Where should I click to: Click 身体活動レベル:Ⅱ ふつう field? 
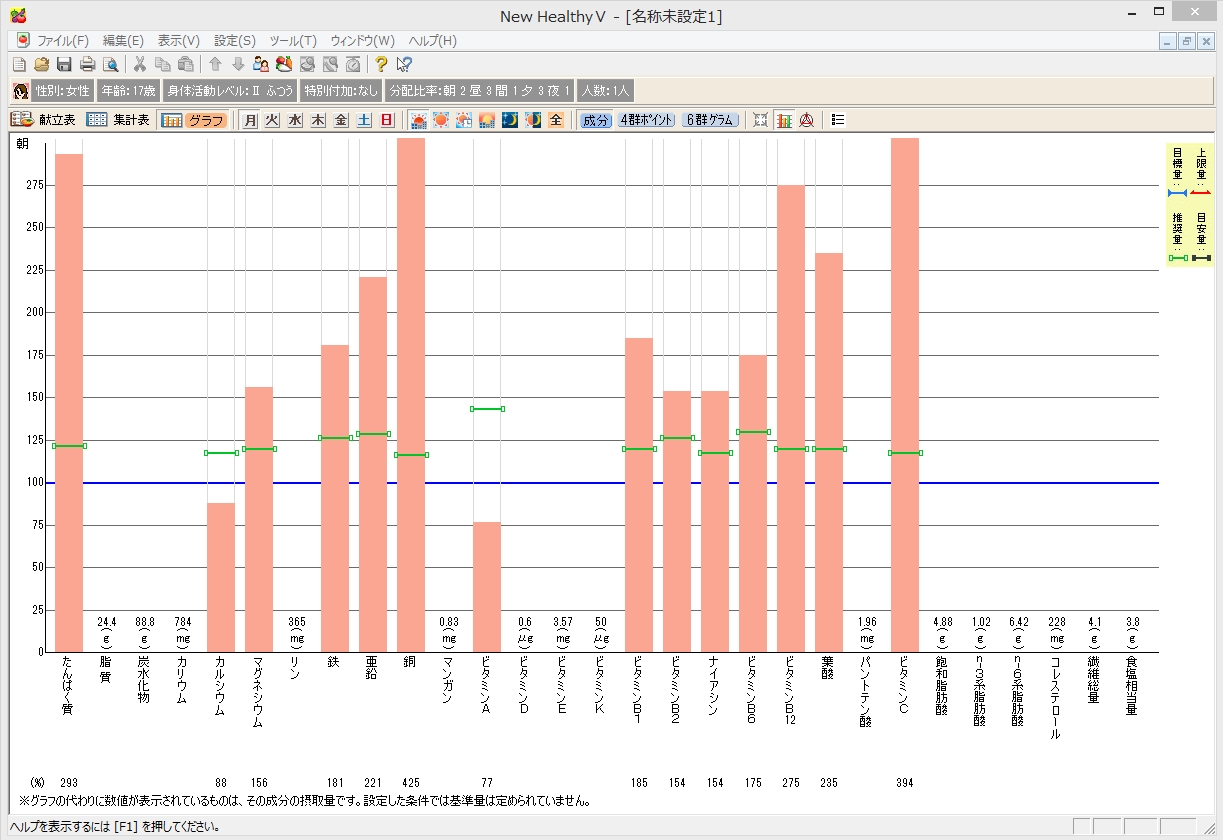point(231,91)
